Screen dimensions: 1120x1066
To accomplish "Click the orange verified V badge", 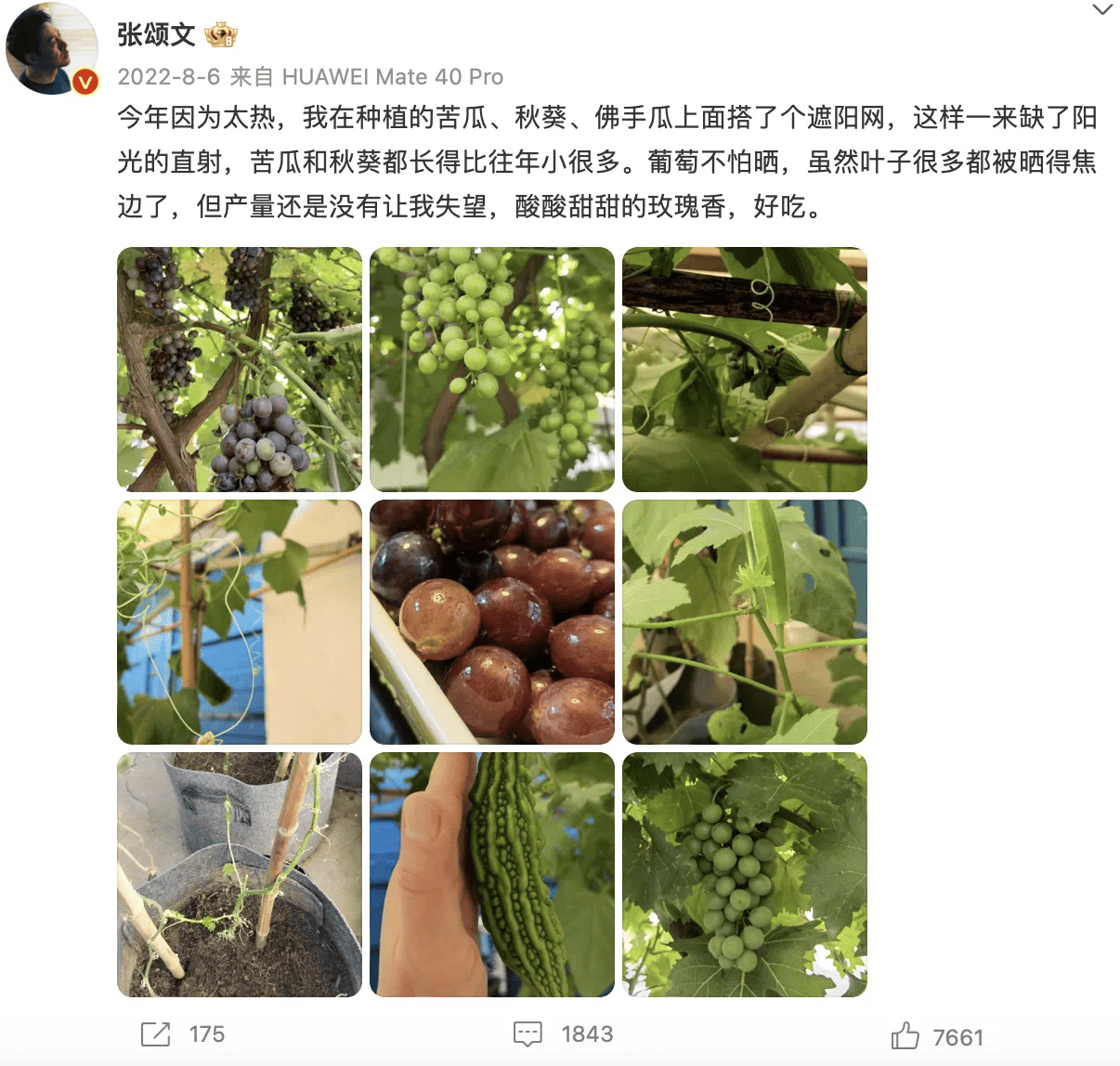I will click(x=85, y=82).
